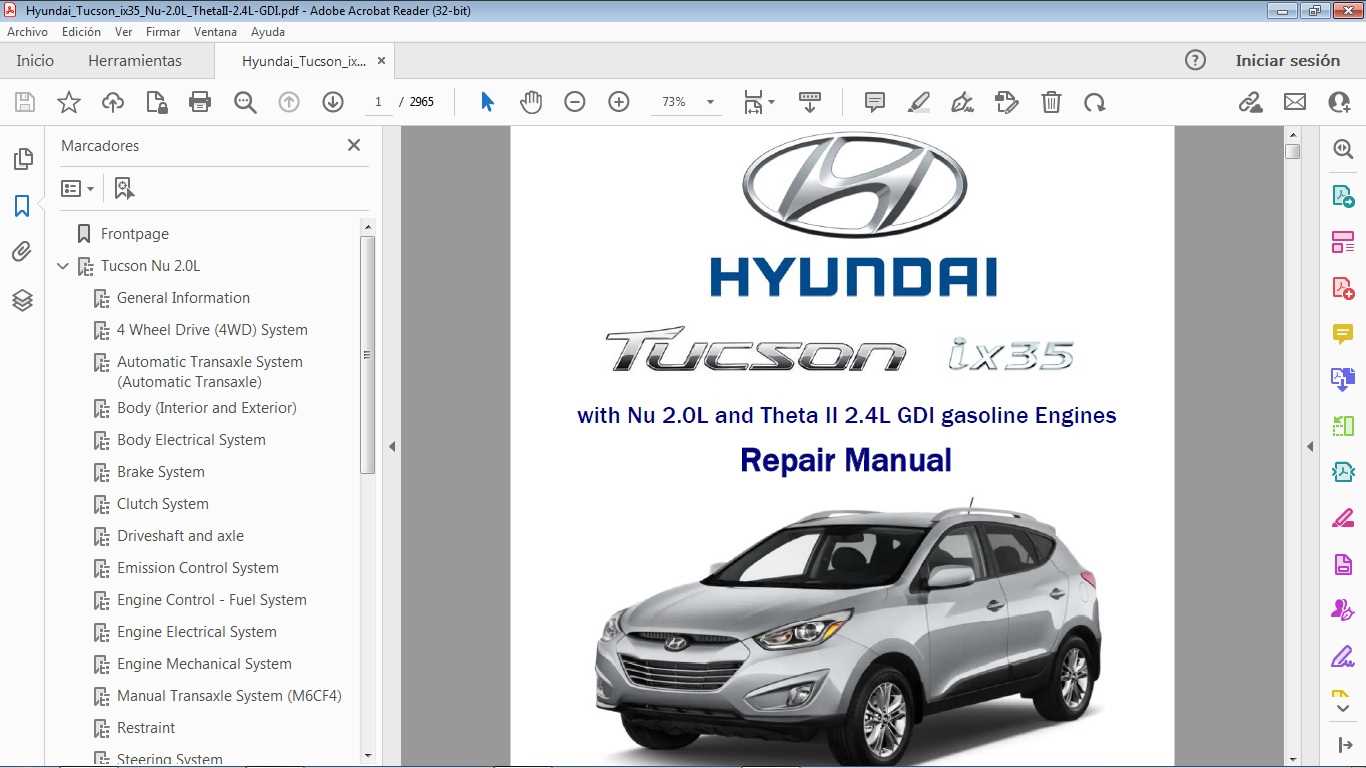Open Body Electrical System bookmark

(x=191, y=440)
